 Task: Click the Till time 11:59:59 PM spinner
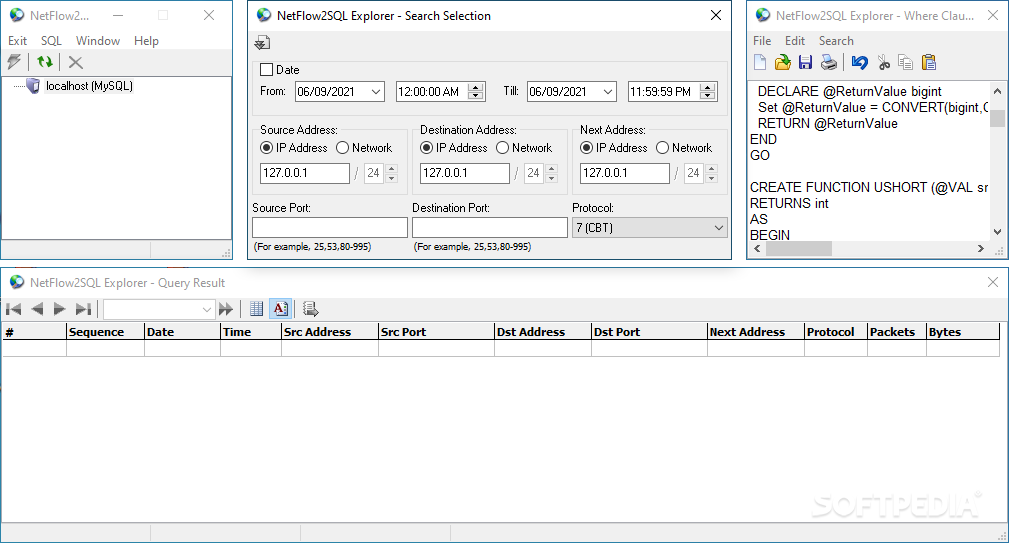pos(708,92)
